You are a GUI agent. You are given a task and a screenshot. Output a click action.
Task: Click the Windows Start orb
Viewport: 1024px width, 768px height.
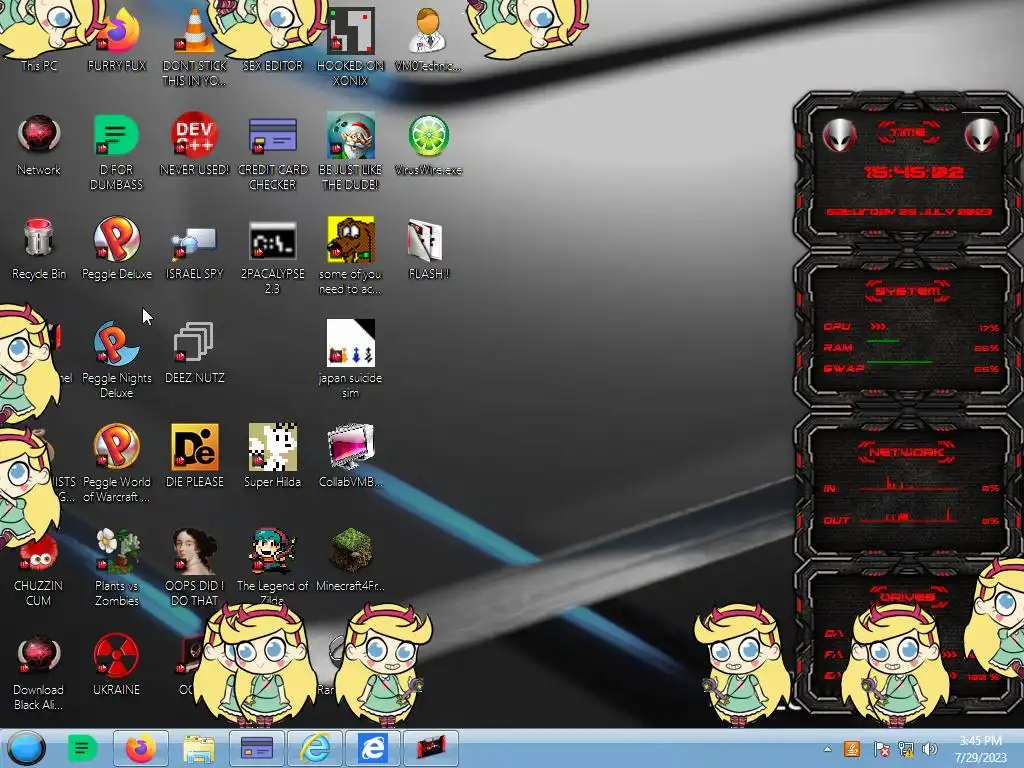27,748
